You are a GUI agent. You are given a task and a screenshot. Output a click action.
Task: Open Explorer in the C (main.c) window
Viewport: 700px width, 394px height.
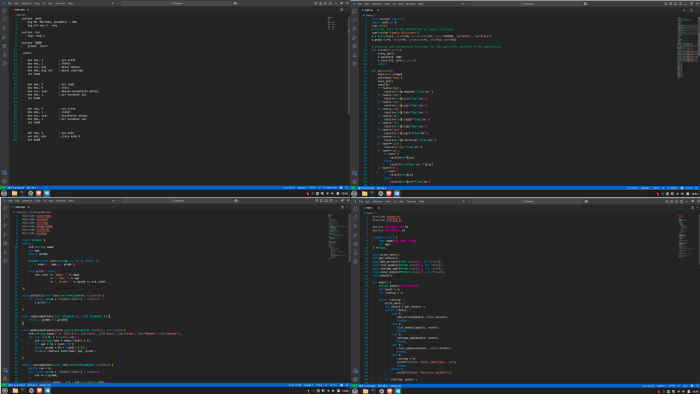(x=355, y=208)
